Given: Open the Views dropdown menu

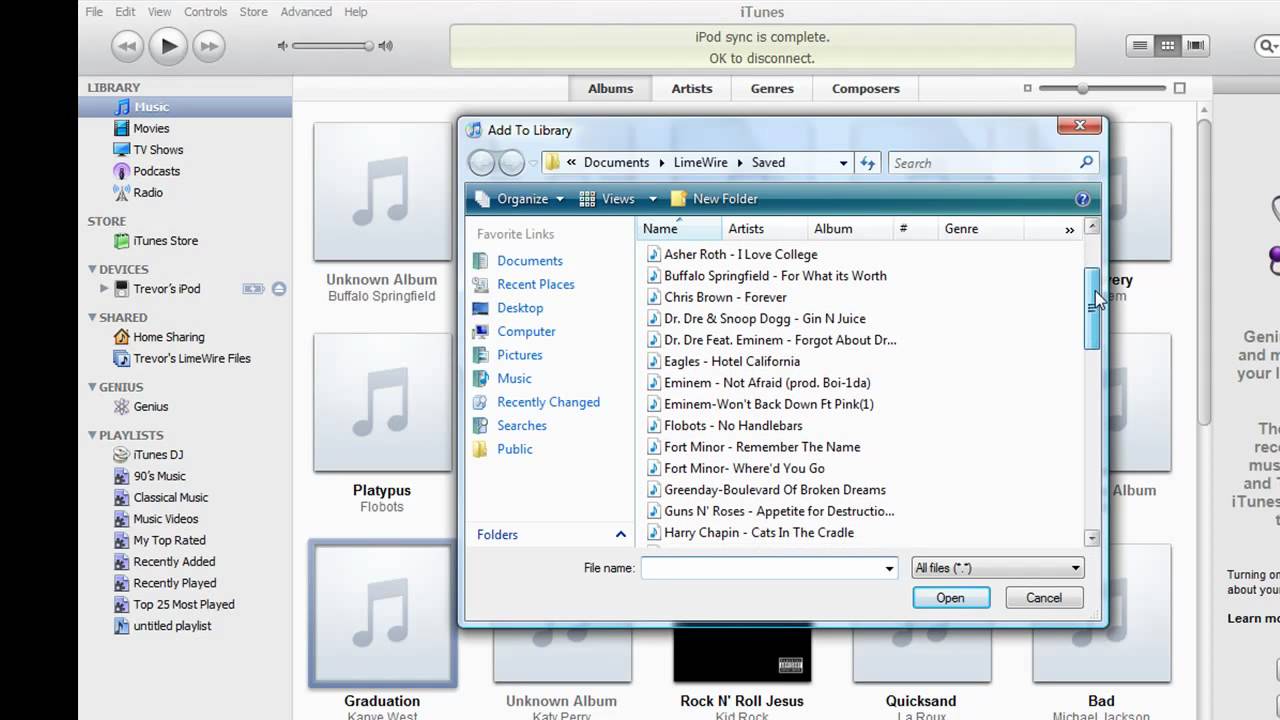Looking at the screenshot, I should point(617,199).
